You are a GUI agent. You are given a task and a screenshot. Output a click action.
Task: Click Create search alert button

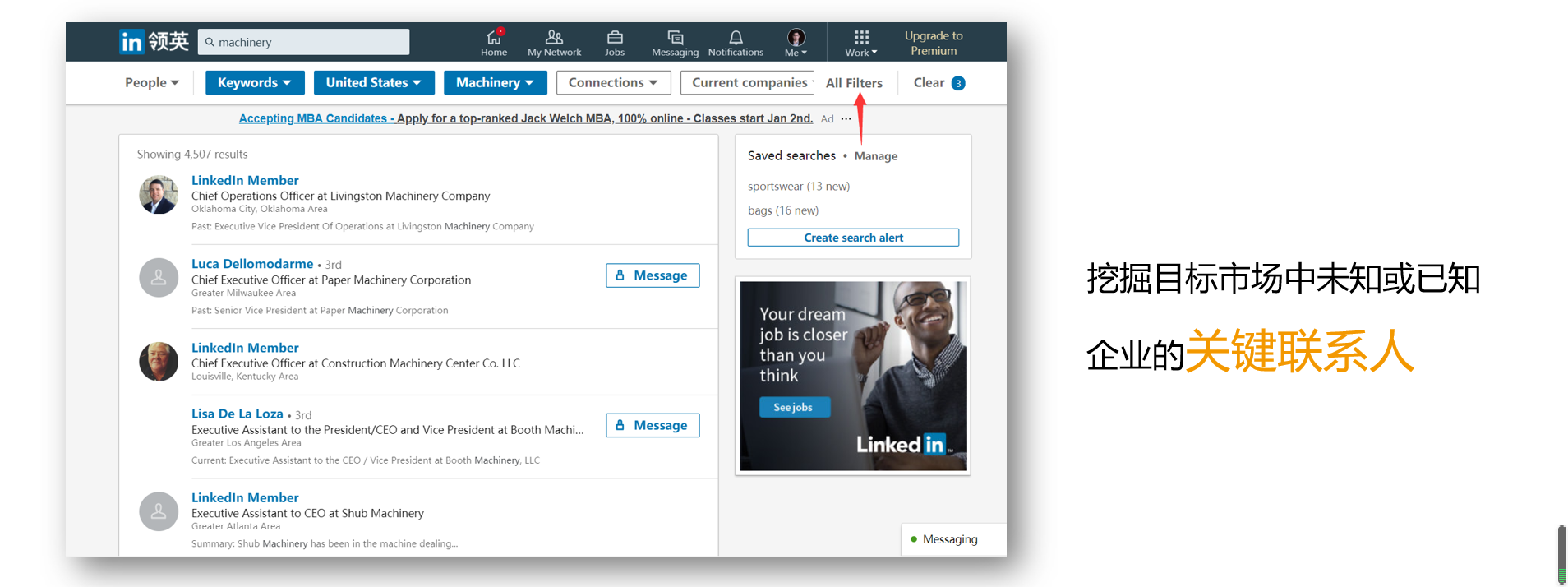(853, 238)
